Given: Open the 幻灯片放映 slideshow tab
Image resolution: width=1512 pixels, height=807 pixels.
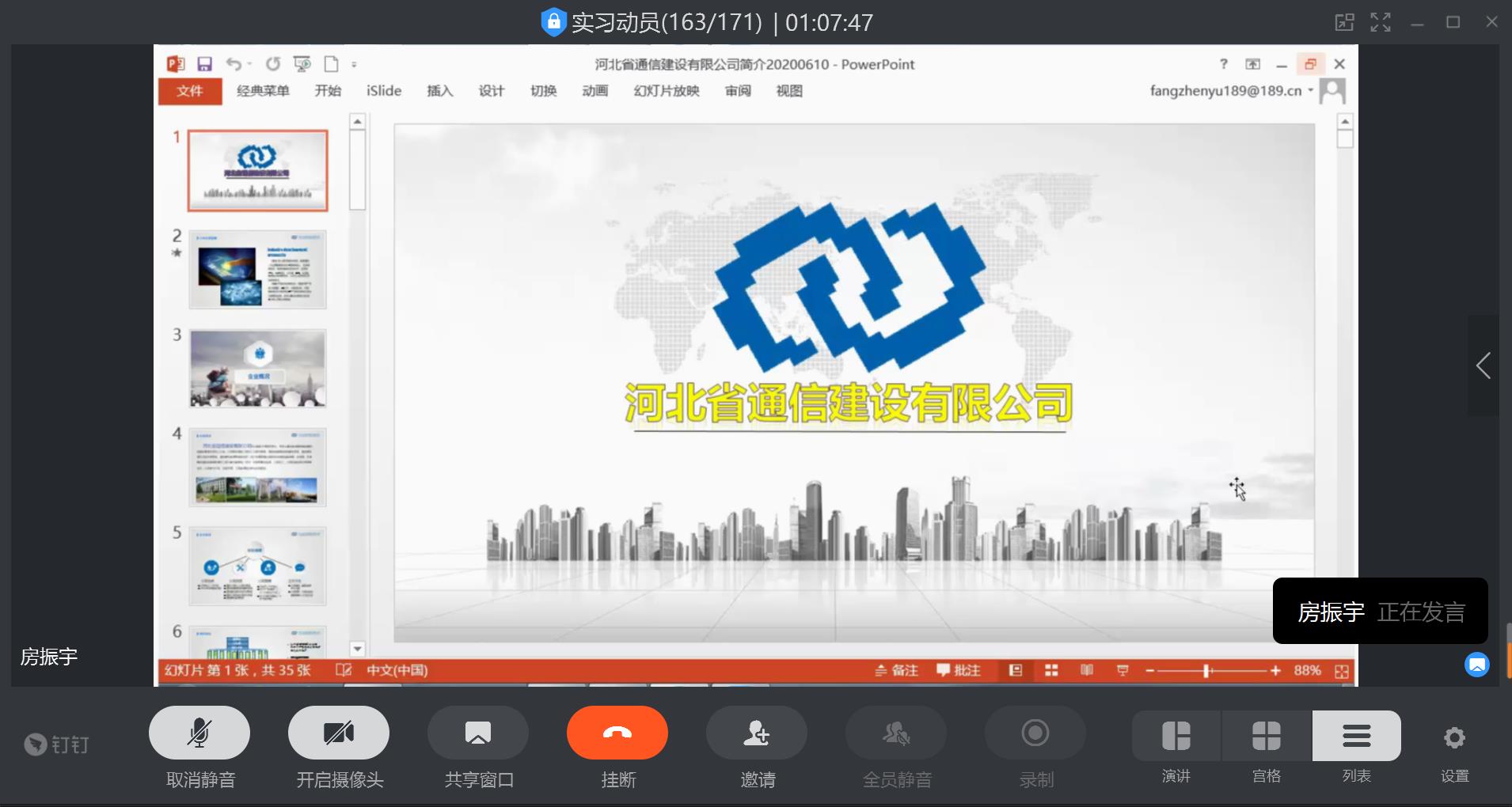Looking at the screenshot, I should 667,91.
